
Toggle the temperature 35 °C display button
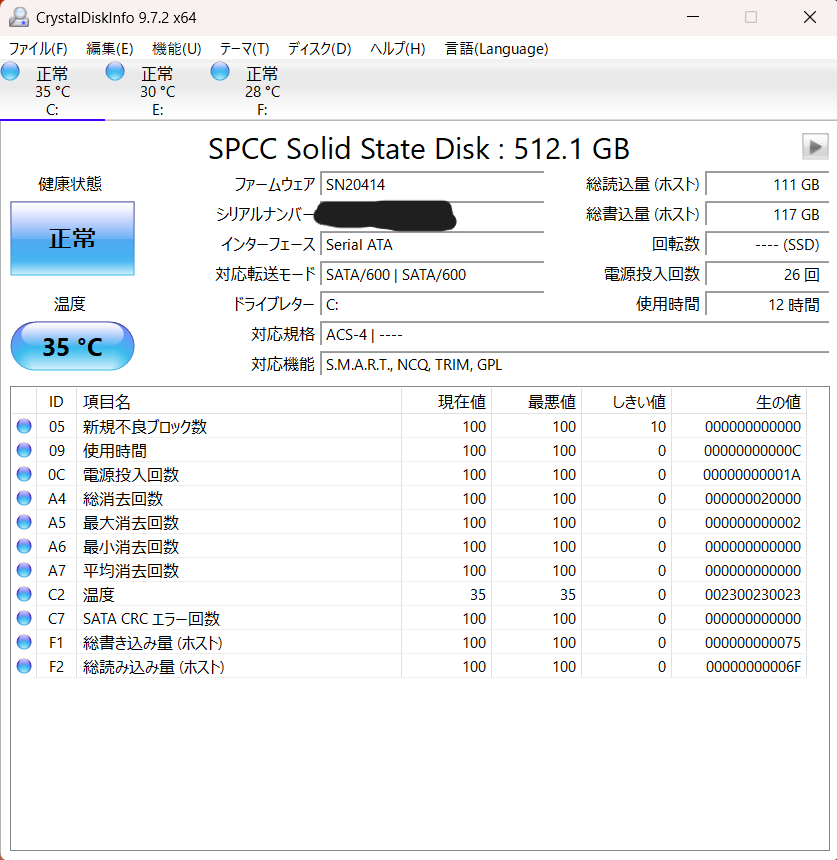click(x=71, y=345)
